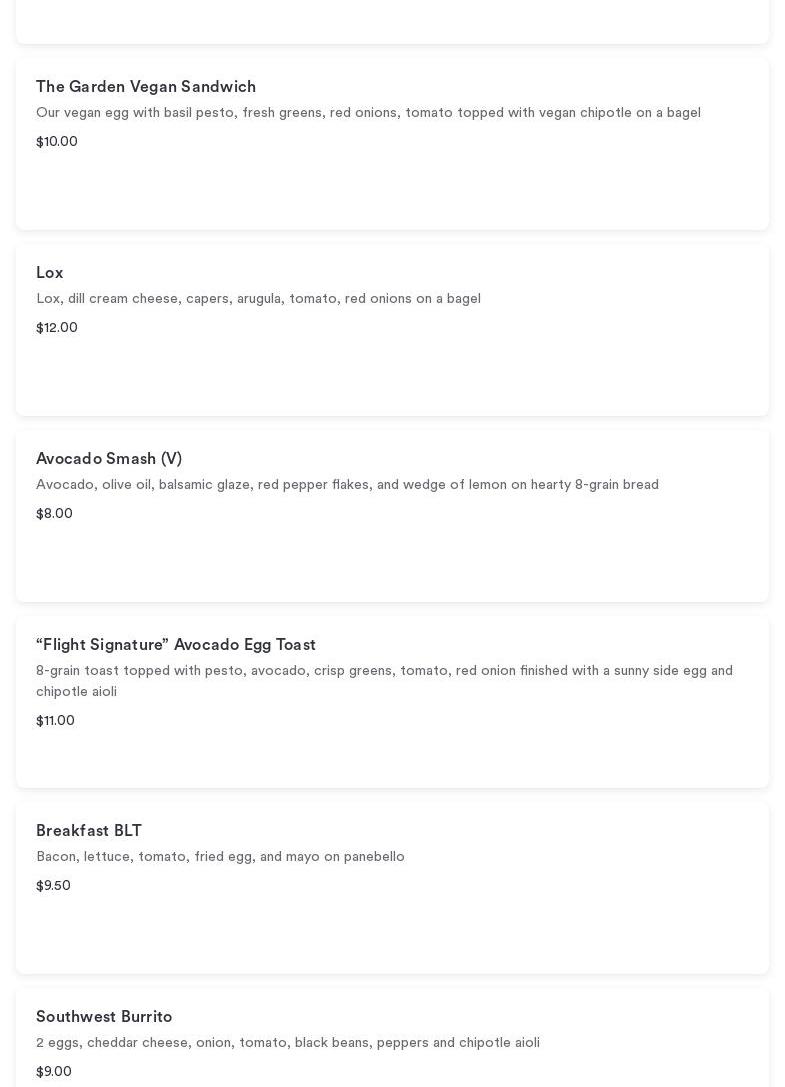785x1087 pixels.
Task: Click the Southwest Burrito ingredients description
Action: coord(288,1043)
